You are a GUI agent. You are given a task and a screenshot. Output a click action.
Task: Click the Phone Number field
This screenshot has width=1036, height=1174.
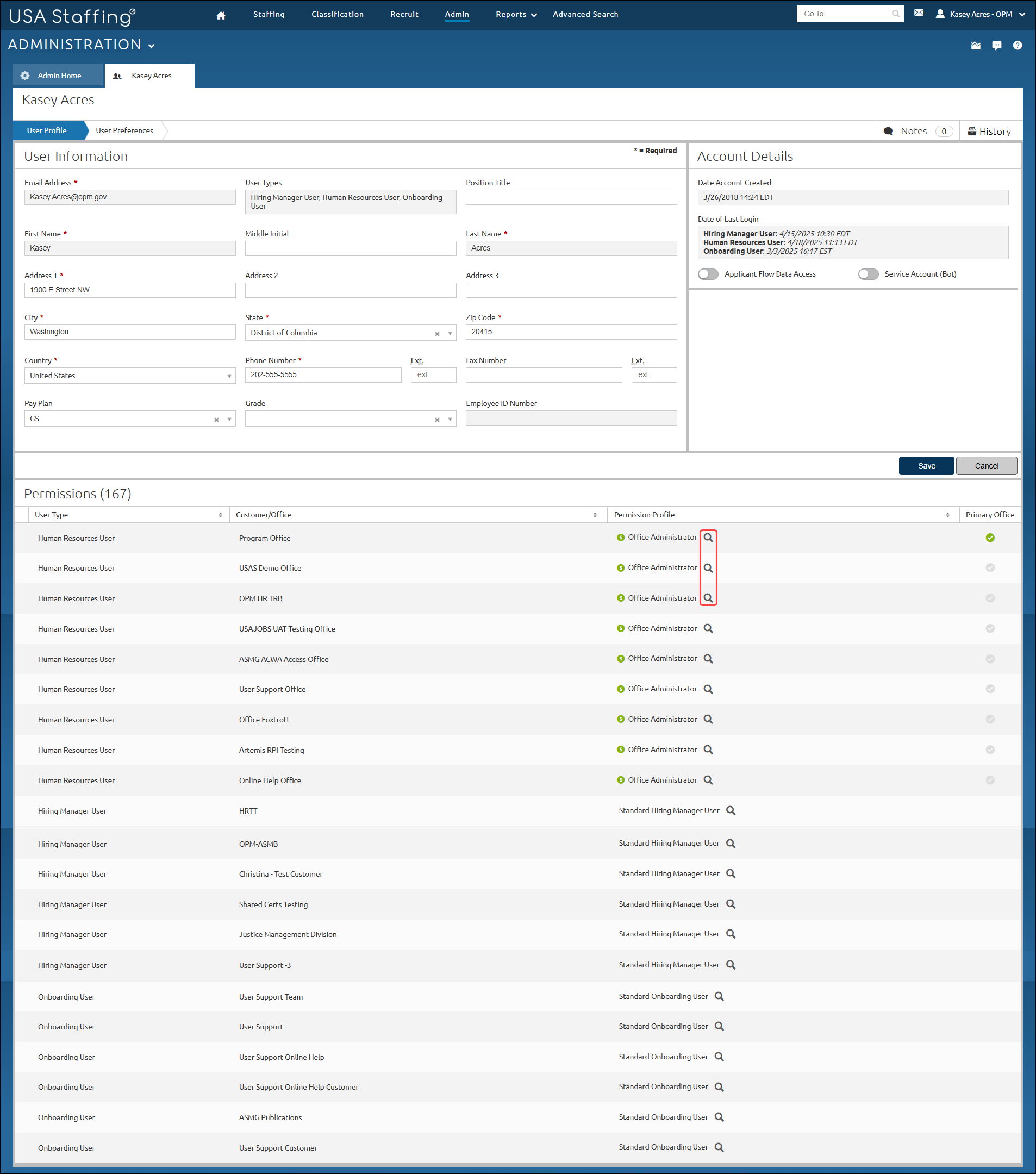pos(323,375)
